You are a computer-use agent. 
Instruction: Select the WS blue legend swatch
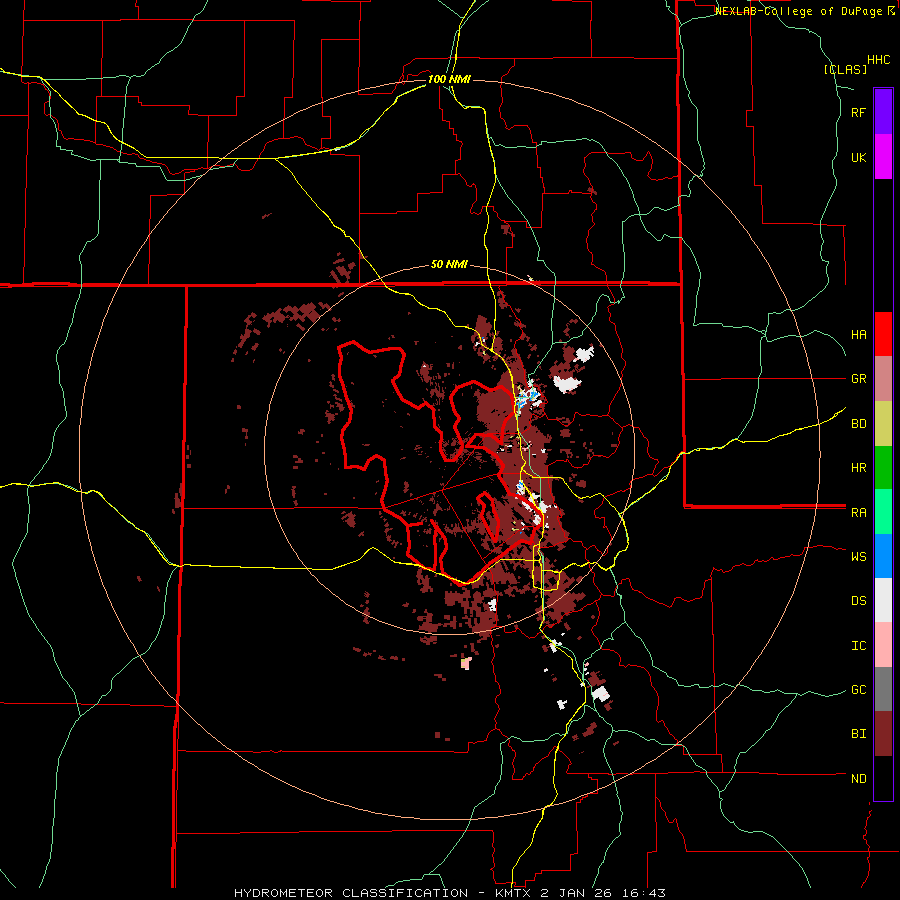pyautogui.click(x=883, y=556)
